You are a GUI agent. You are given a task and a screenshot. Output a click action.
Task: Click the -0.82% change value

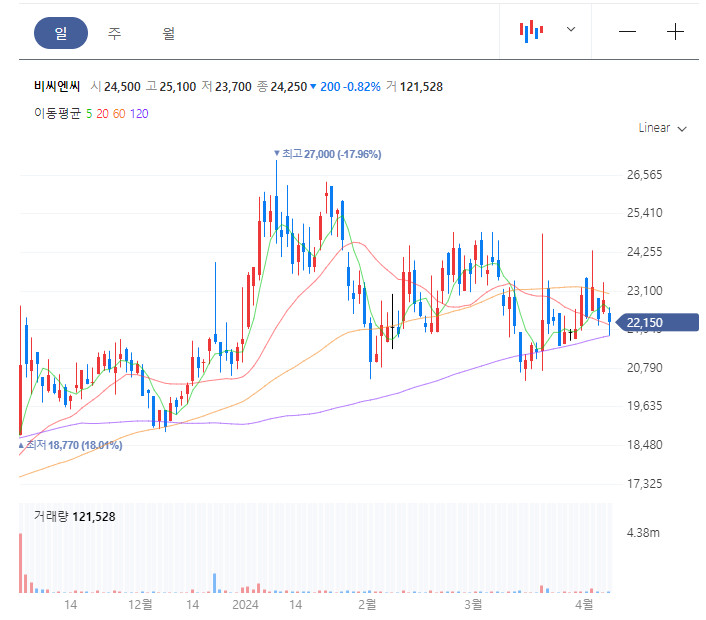362,87
